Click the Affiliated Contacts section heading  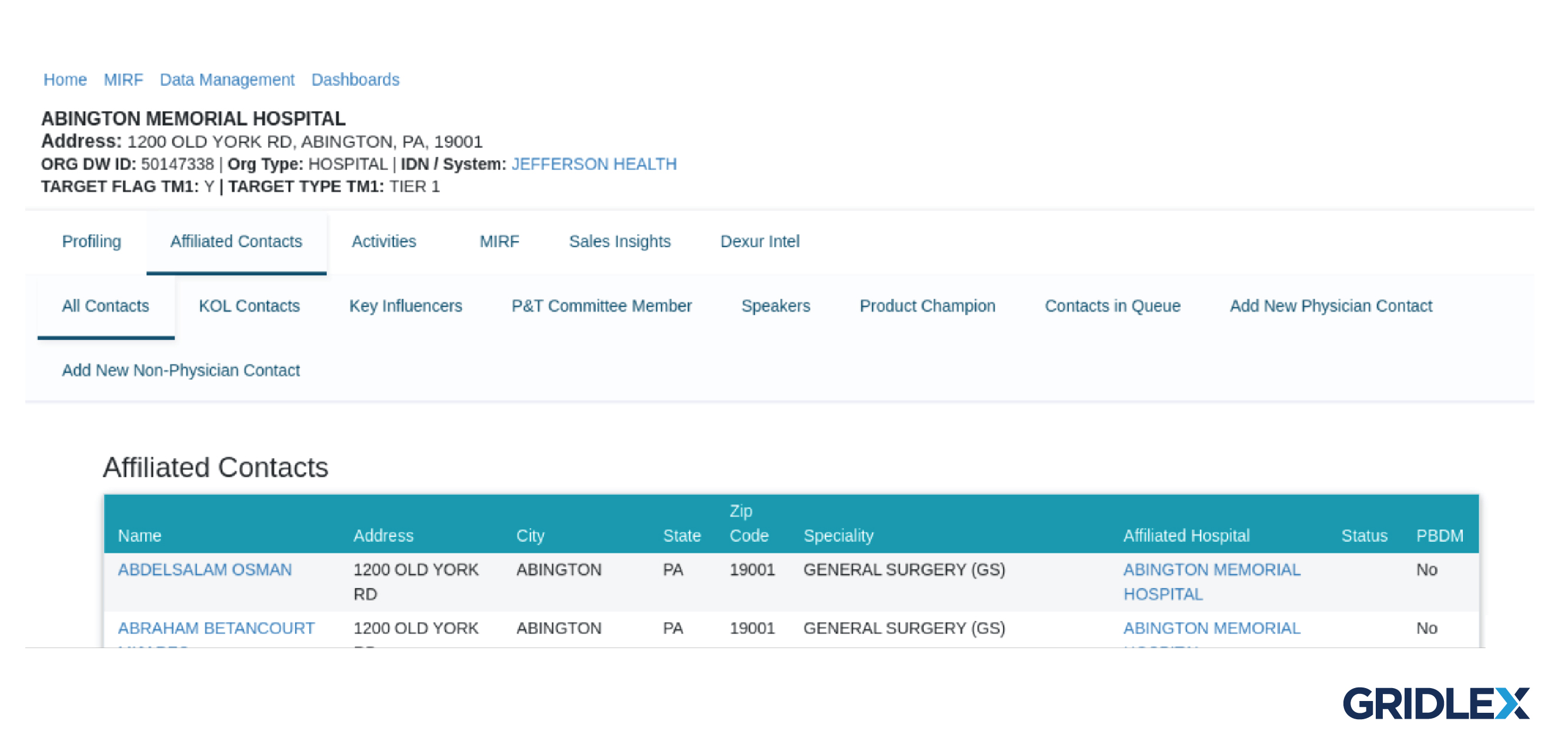(x=216, y=468)
